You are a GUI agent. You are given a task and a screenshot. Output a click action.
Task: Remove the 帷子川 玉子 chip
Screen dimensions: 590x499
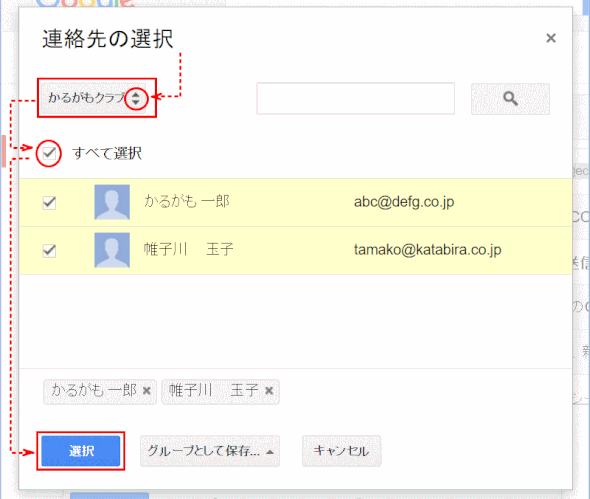tap(269, 391)
